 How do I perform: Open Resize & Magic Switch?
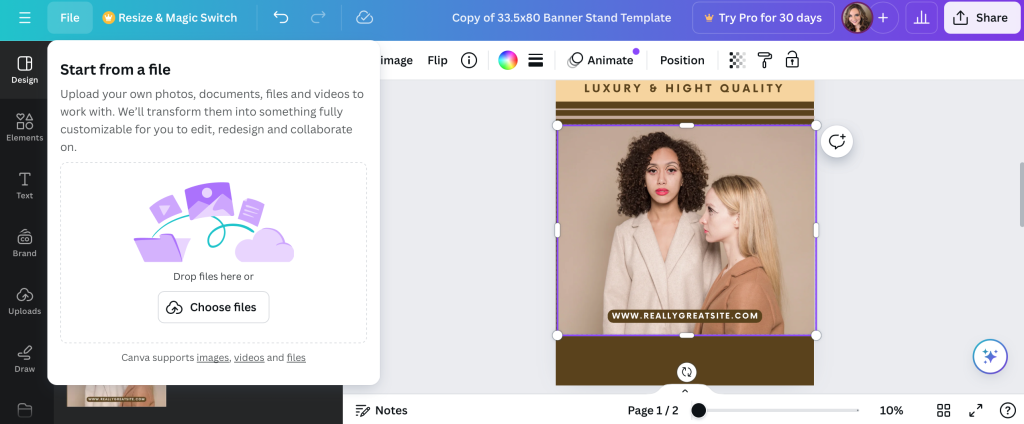(170, 18)
